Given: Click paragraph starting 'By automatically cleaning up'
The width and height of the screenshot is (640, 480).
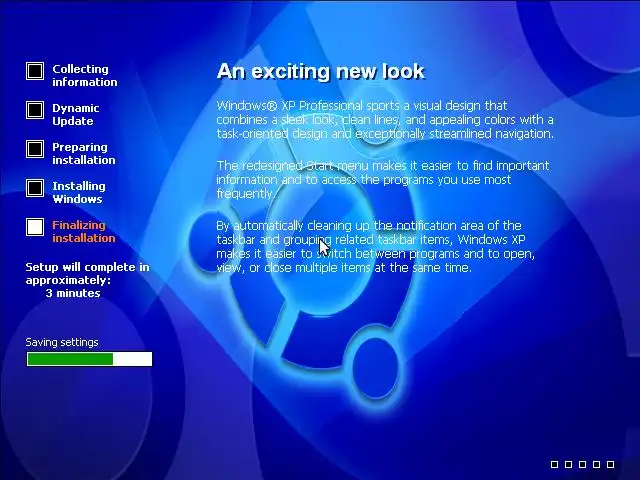Looking at the screenshot, I should (x=376, y=247).
